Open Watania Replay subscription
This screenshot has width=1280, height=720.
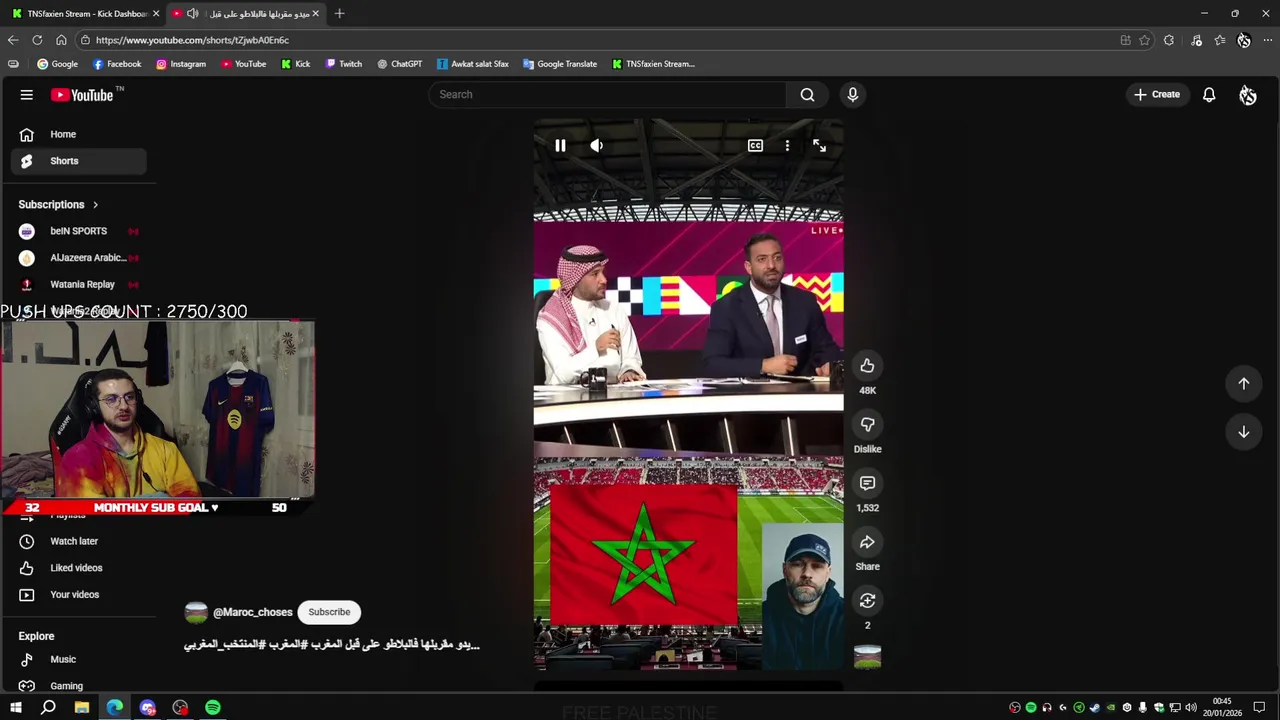pyautogui.click(x=79, y=285)
